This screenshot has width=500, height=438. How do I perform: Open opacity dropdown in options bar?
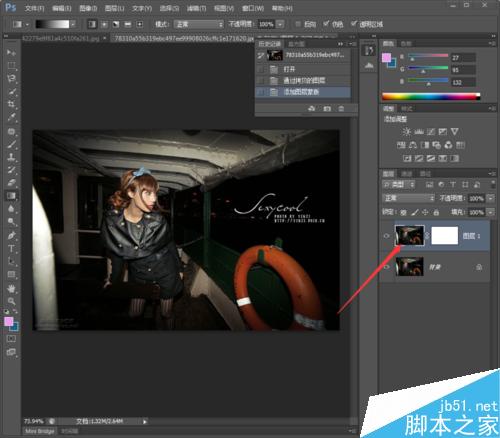280,24
